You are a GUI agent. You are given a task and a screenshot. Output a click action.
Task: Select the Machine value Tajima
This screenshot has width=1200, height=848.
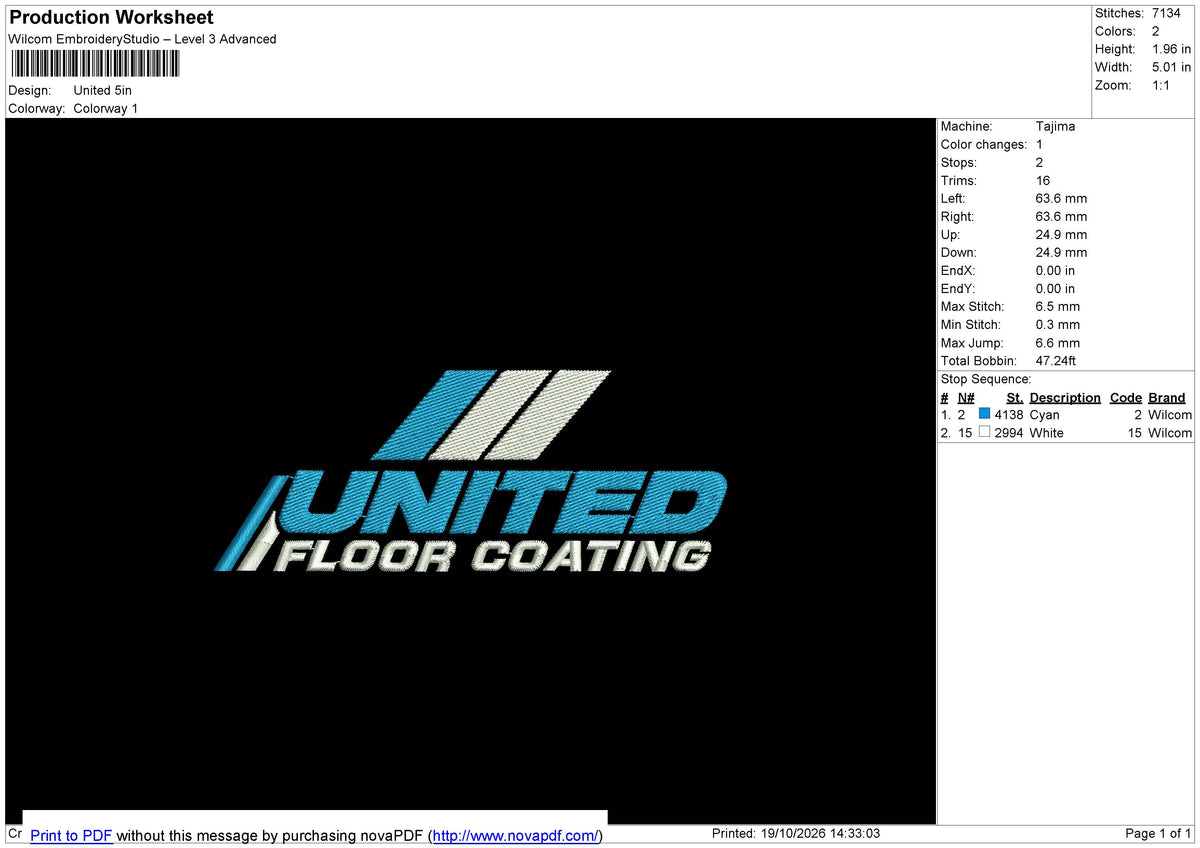(x=1056, y=126)
